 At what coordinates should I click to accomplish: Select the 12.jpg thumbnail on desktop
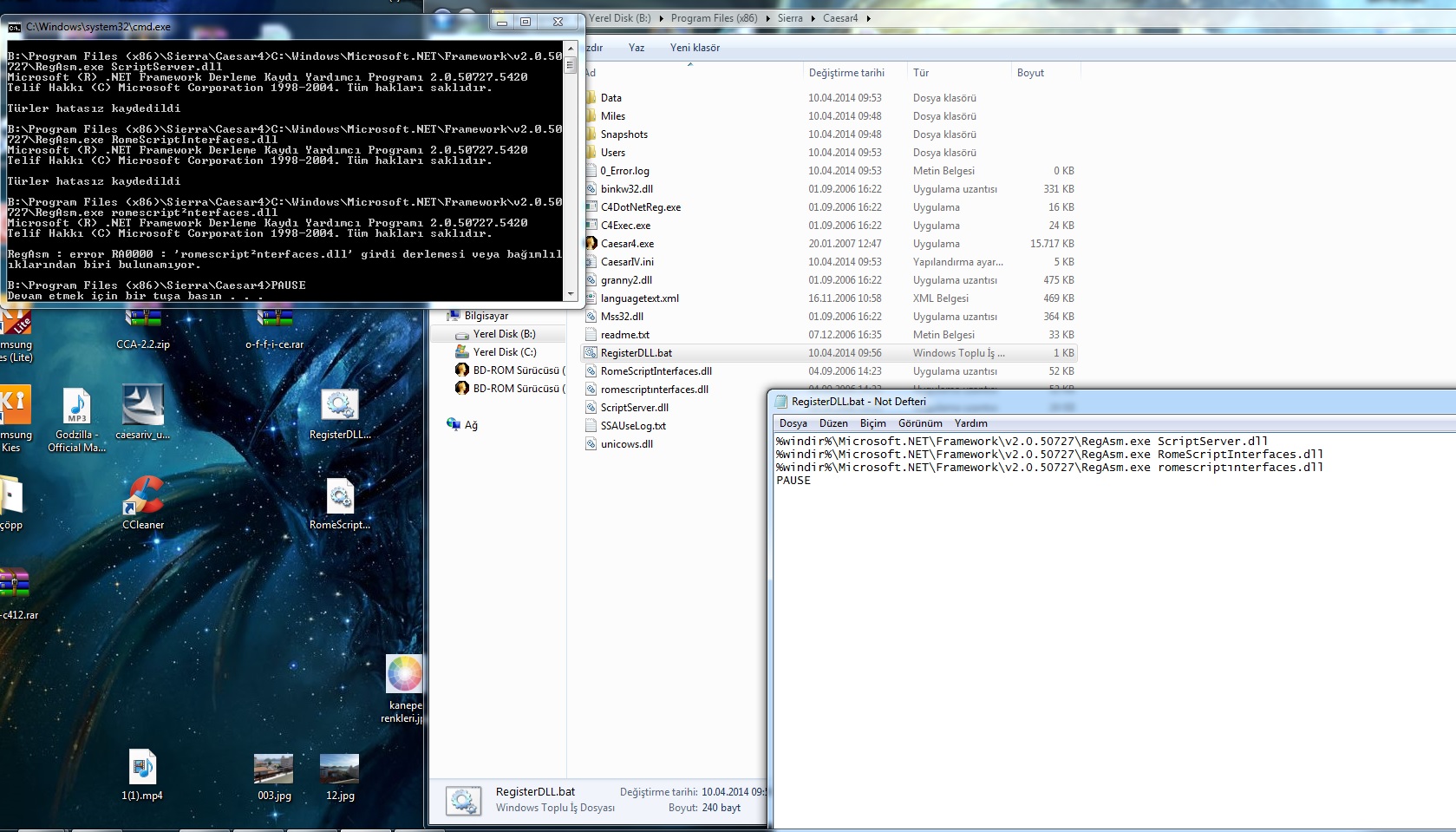click(x=340, y=776)
